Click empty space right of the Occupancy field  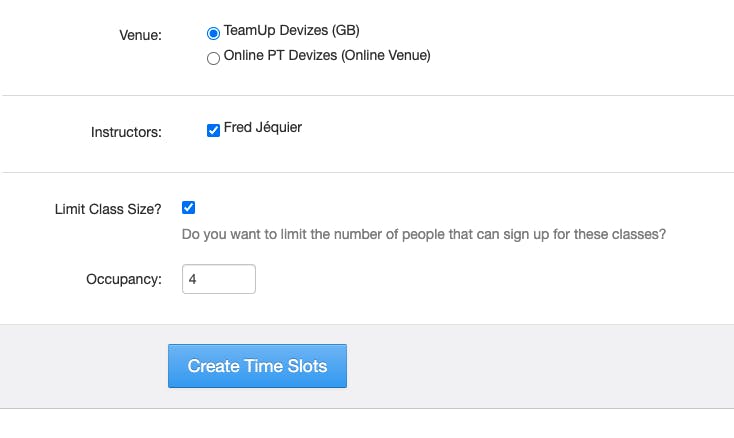(450, 280)
